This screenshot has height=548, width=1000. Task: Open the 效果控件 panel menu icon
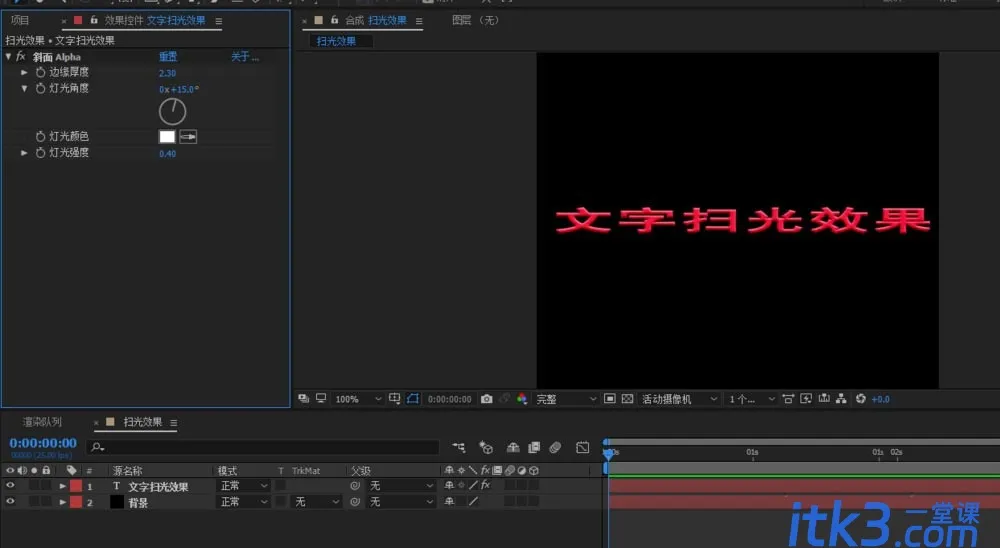[x=219, y=21]
